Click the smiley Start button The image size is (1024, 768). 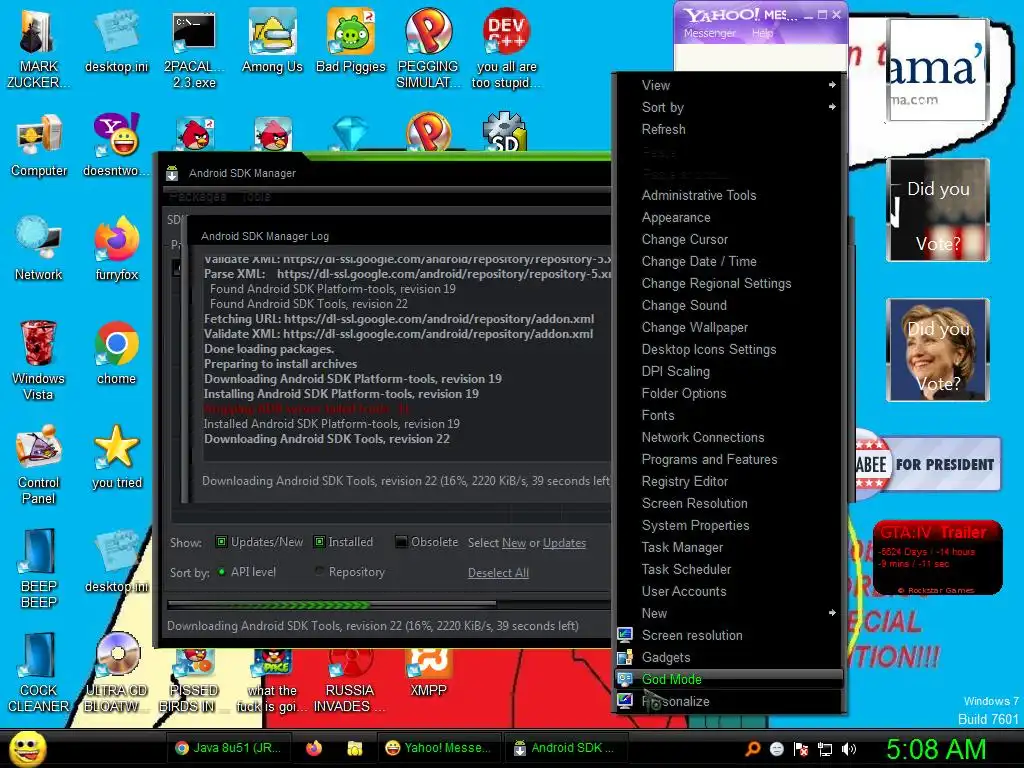[27, 748]
